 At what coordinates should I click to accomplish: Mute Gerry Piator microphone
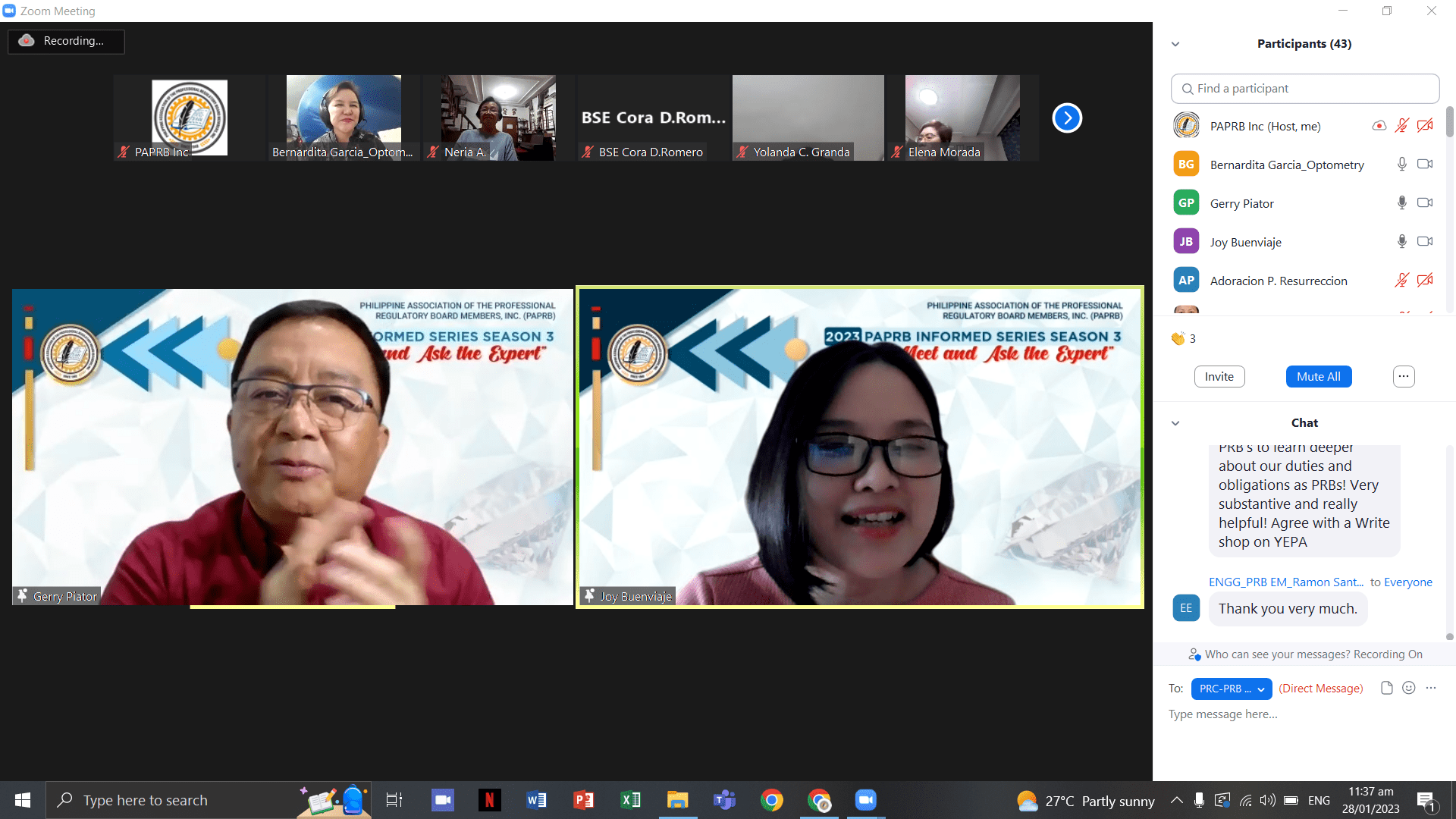(x=1401, y=202)
